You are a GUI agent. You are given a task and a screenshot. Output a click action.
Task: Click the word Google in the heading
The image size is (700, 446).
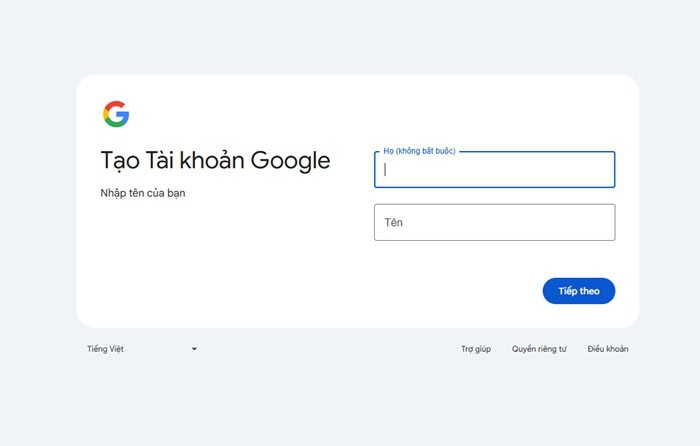click(x=290, y=161)
